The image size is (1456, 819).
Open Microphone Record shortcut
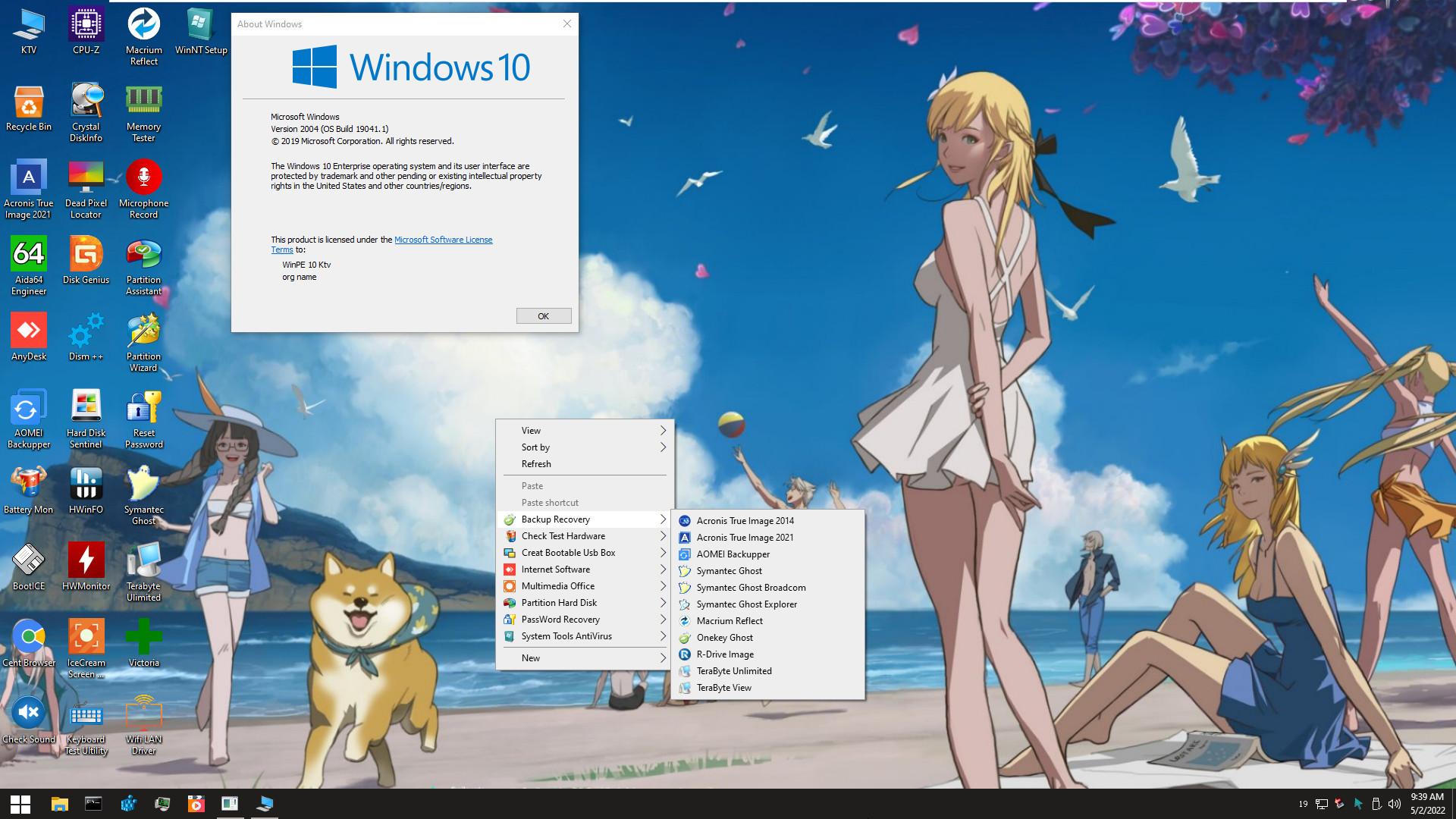tap(143, 190)
